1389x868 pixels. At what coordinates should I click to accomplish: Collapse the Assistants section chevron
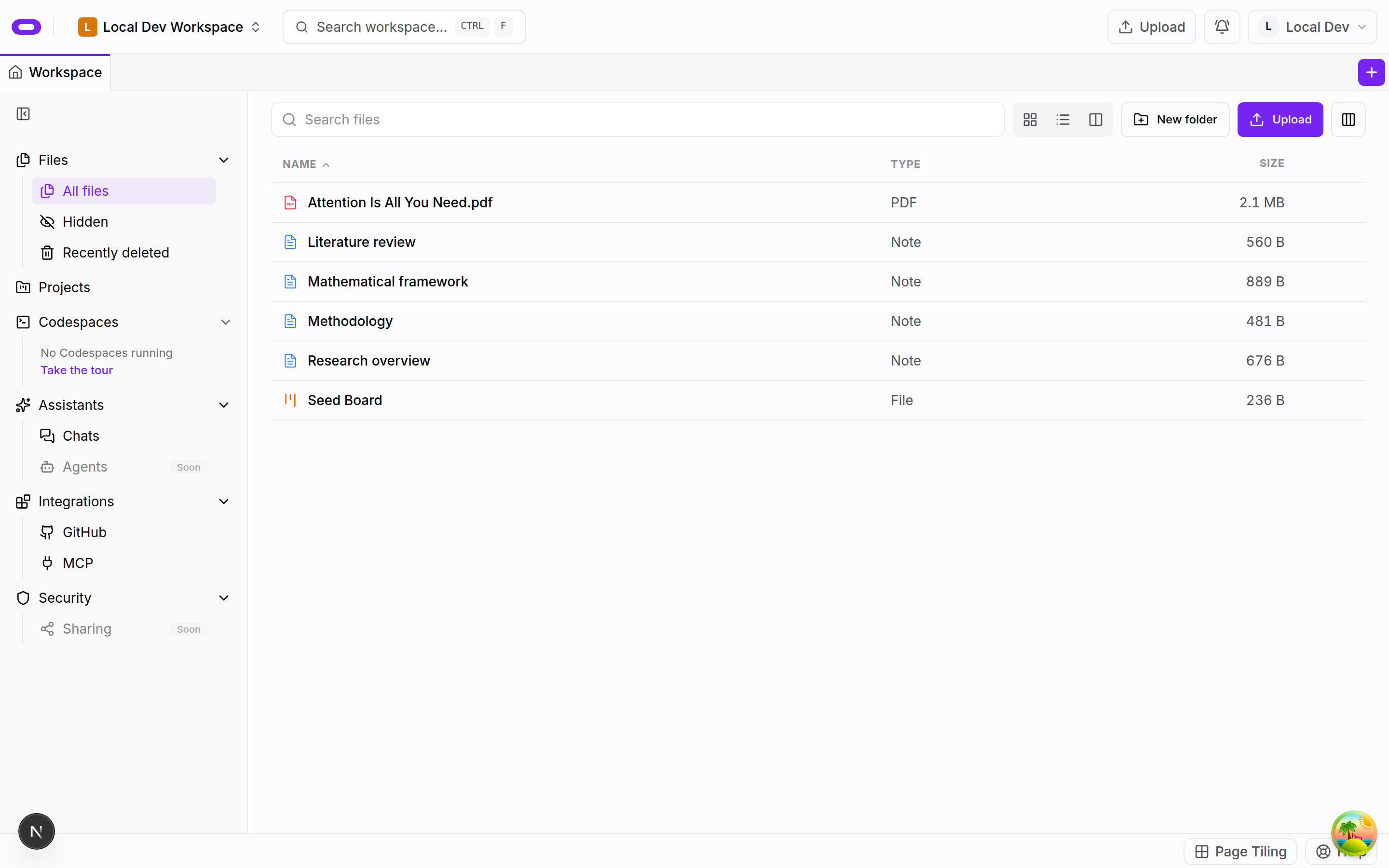pos(224,405)
